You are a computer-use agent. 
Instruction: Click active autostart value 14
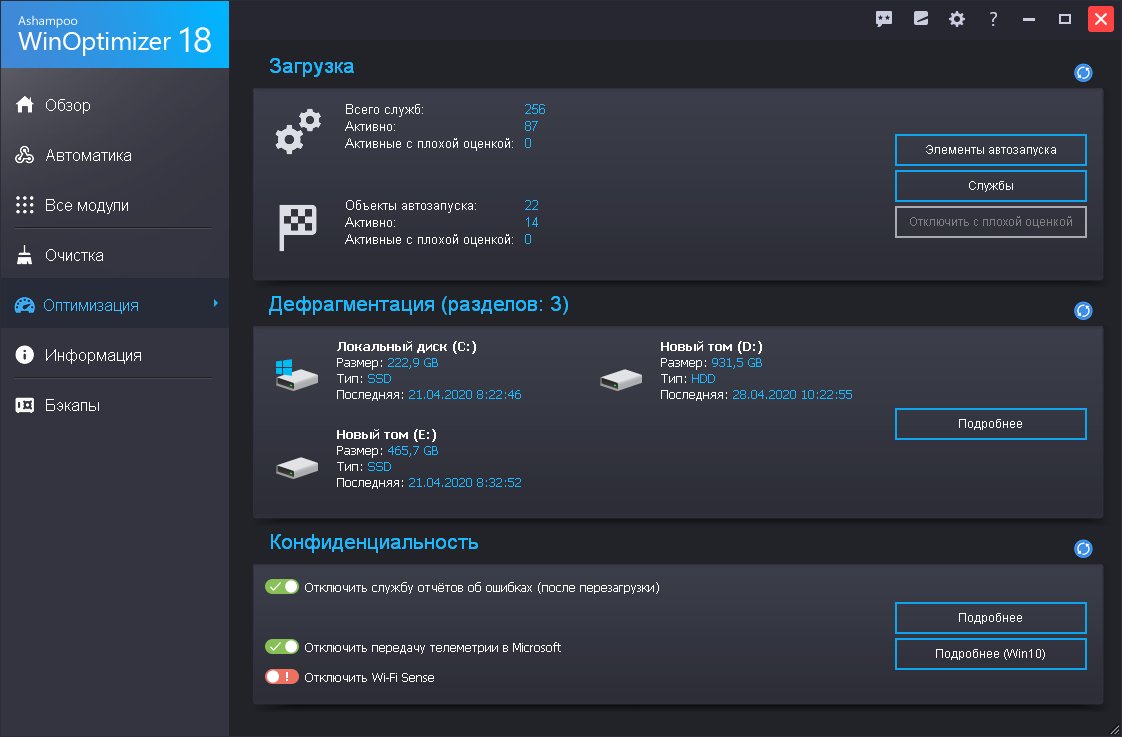pos(531,223)
